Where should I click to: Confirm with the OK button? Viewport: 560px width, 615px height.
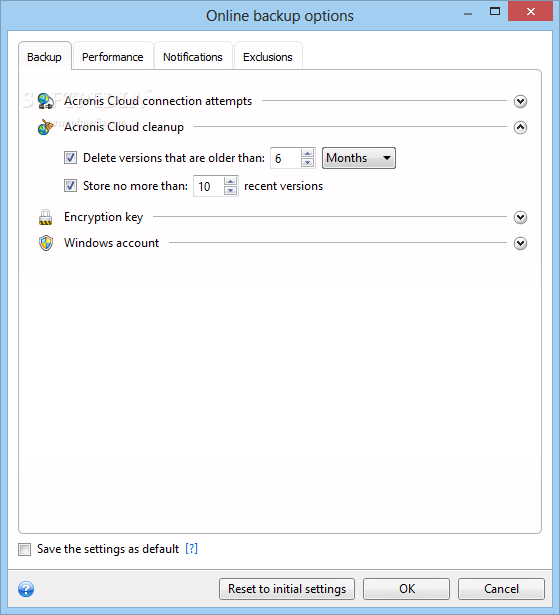[406, 589]
